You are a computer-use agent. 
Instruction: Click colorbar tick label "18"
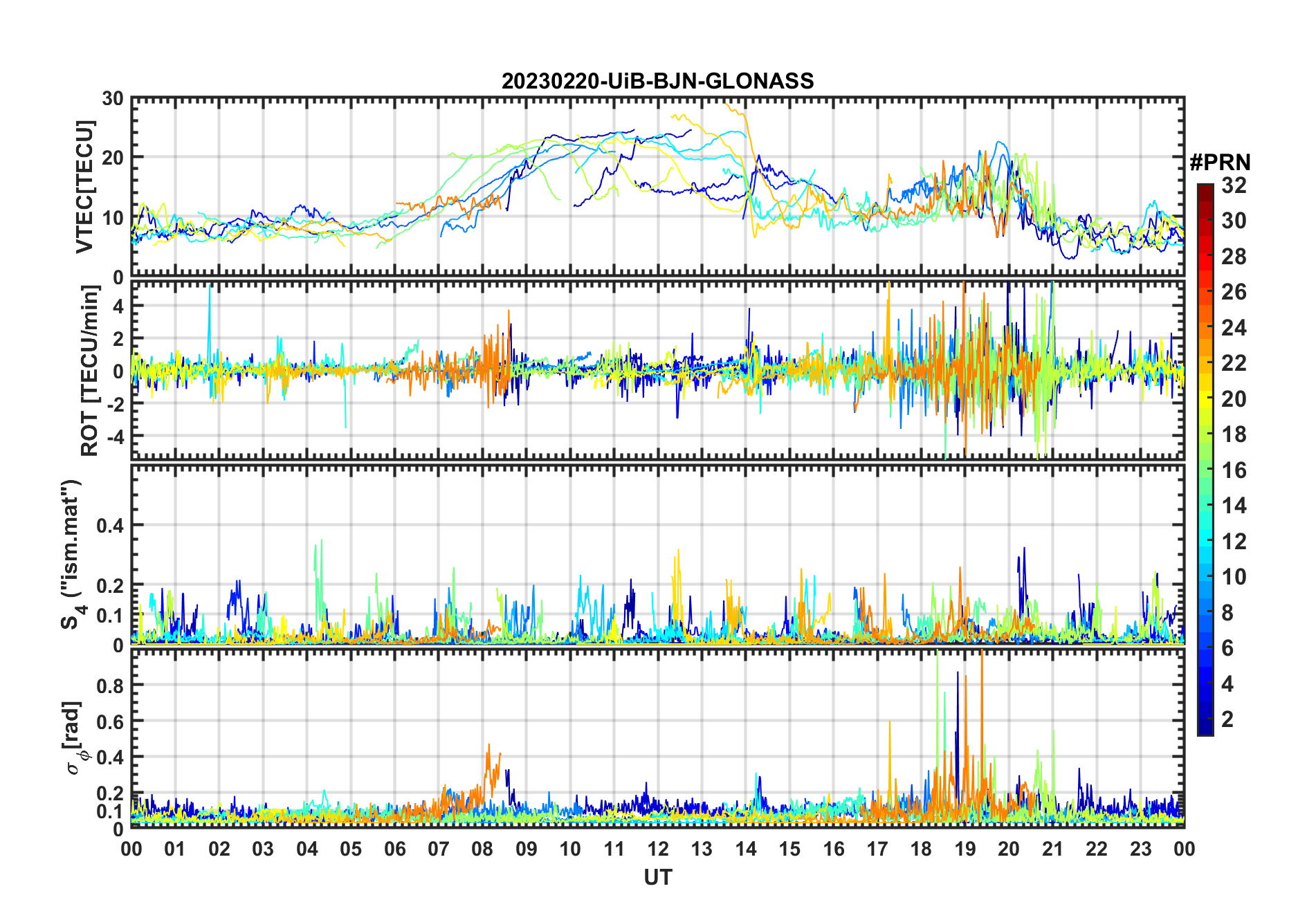pos(1234,434)
